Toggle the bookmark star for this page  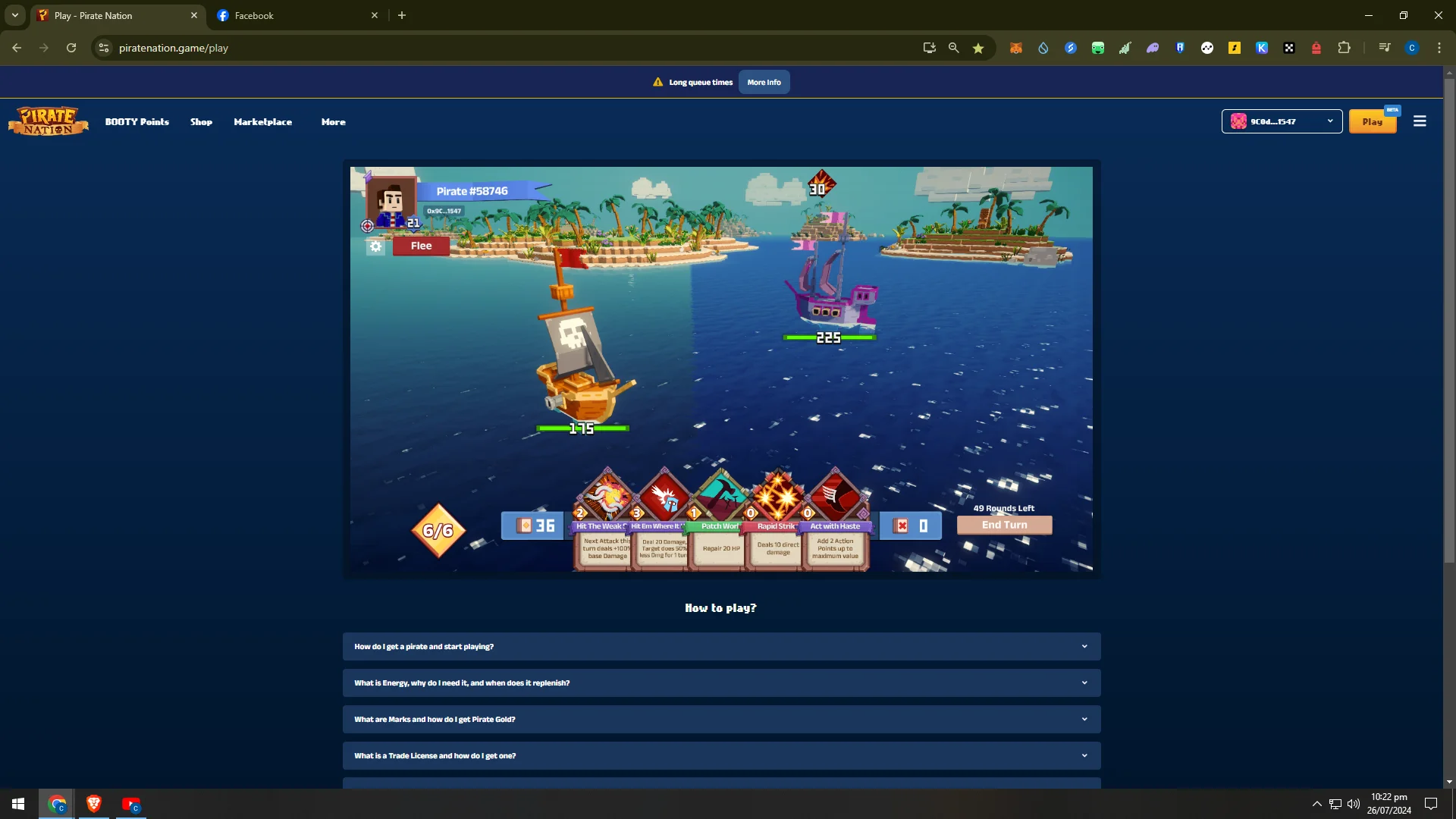[978, 48]
